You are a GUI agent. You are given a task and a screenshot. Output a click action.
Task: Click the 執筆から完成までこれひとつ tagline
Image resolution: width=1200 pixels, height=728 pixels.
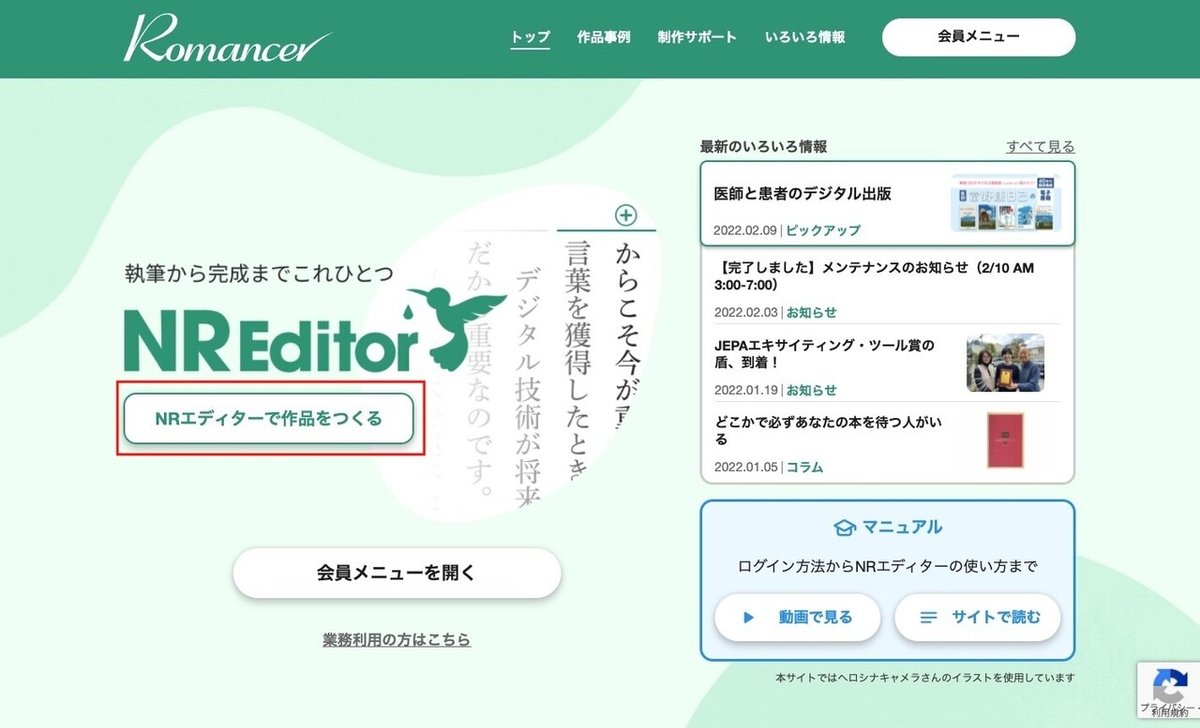258,272
